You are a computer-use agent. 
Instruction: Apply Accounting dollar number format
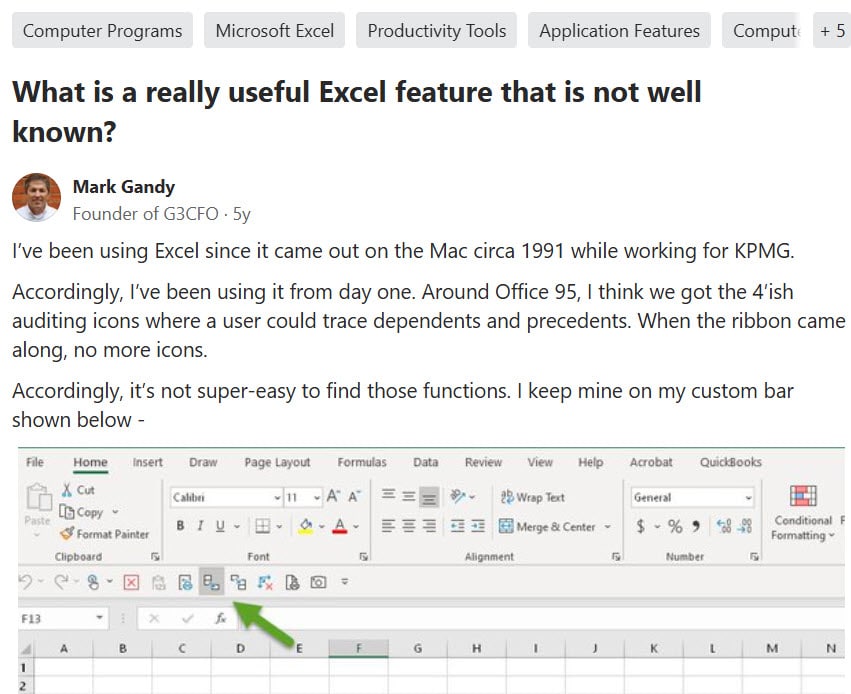click(x=640, y=526)
